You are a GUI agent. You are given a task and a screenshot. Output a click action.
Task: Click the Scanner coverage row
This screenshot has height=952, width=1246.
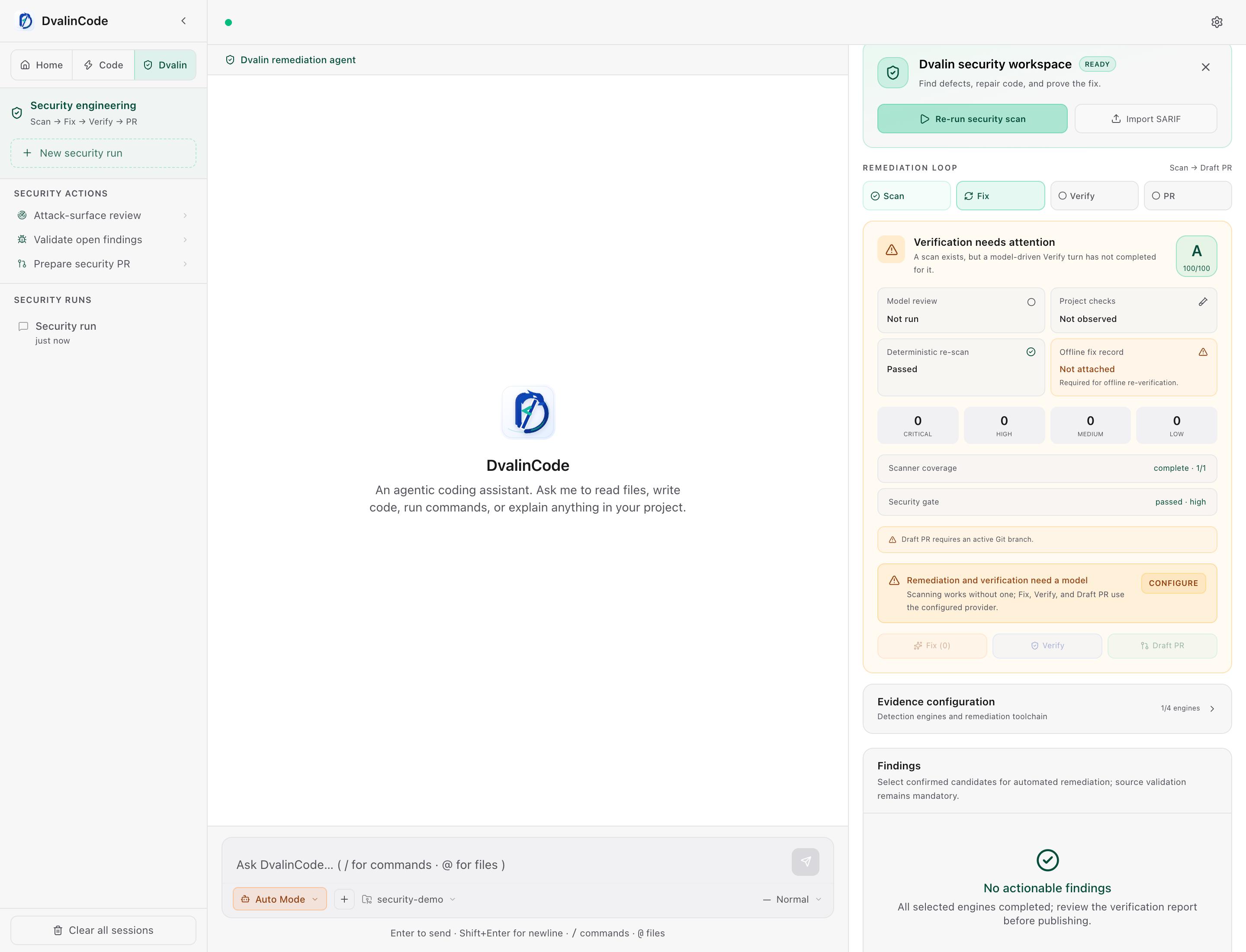click(x=1047, y=469)
